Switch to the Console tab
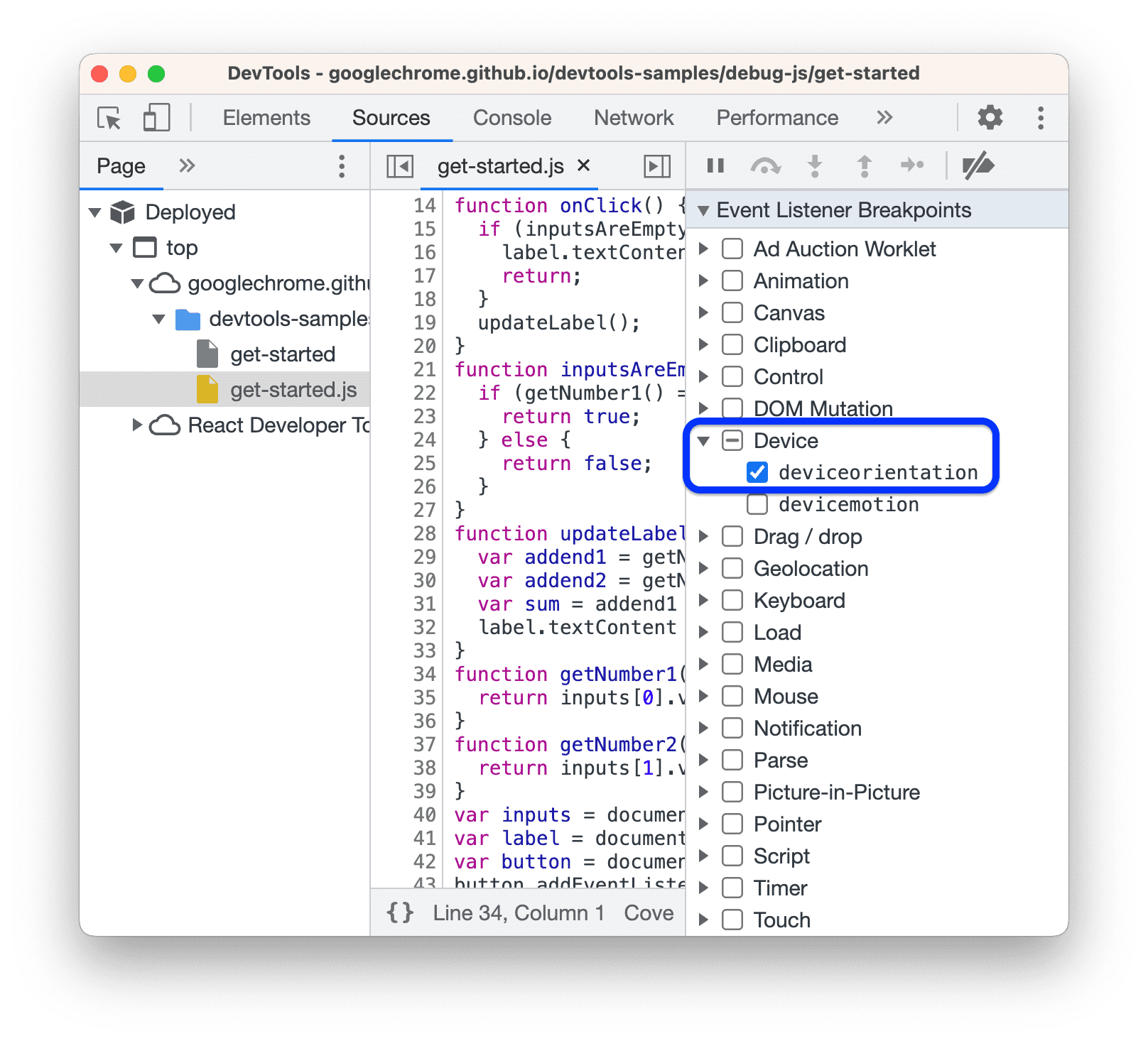This screenshot has height=1041, width=1148. tap(511, 118)
